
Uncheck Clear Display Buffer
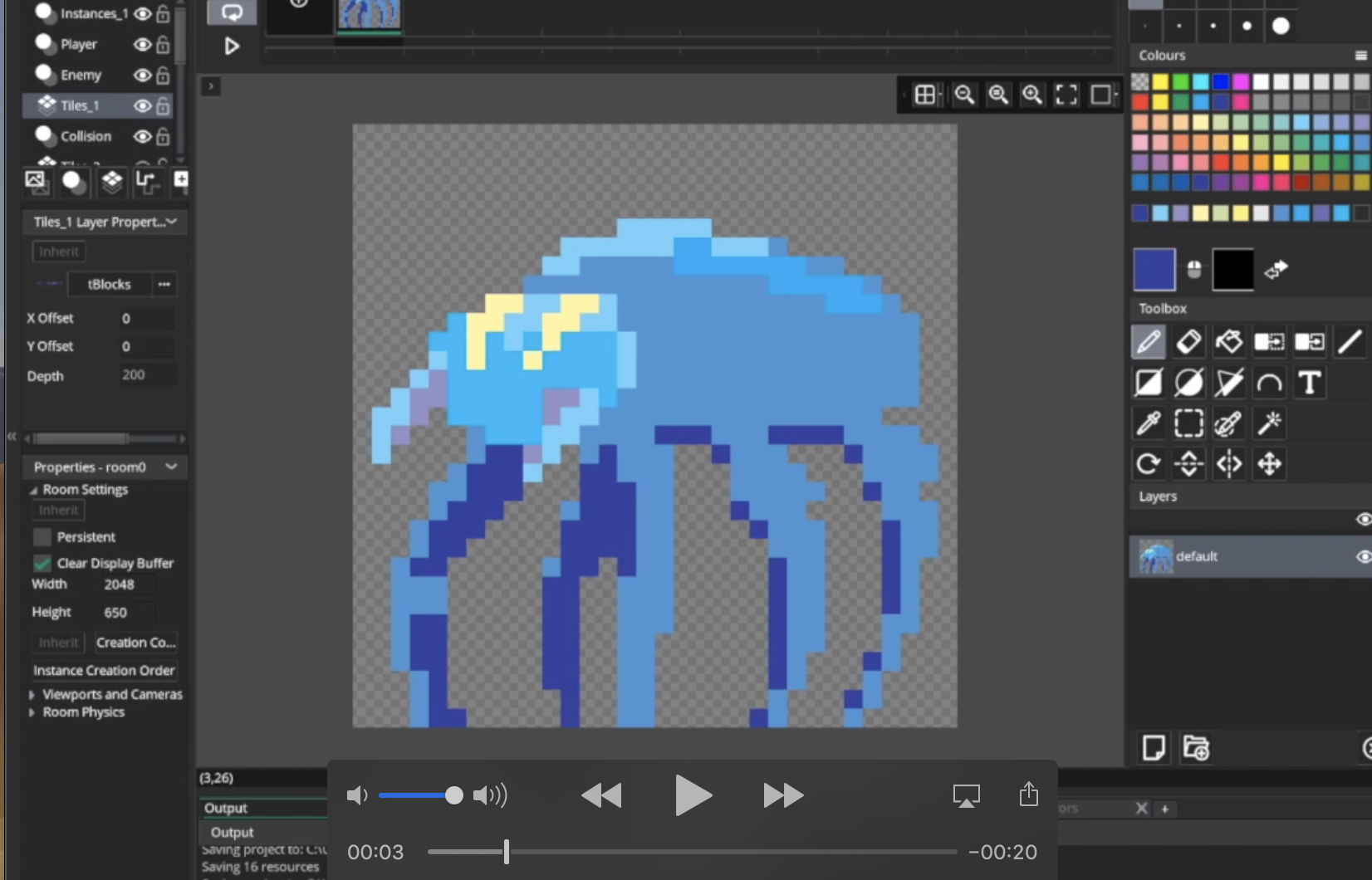coord(42,563)
